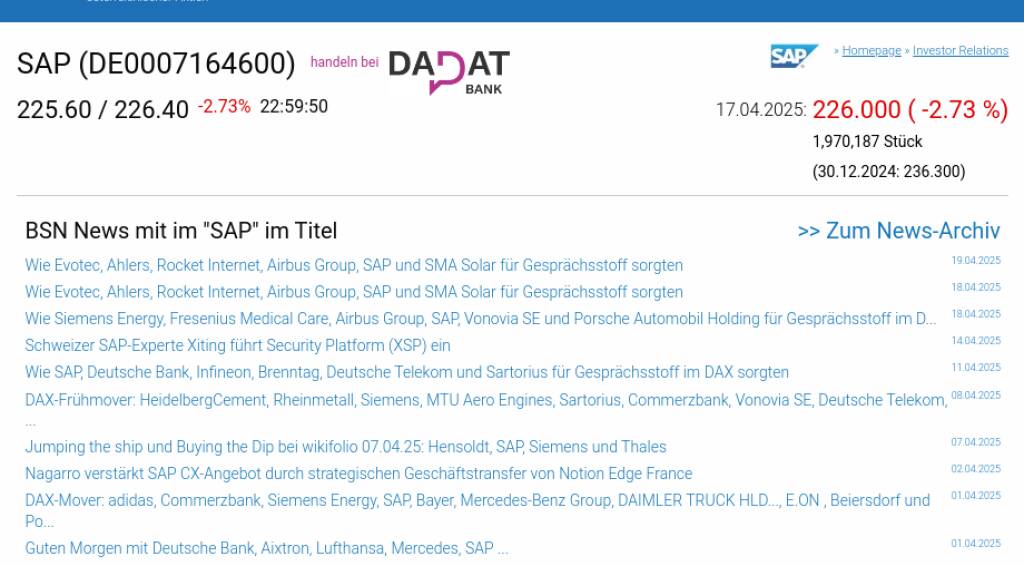
Task: Open 'Guten Morgen mit Deutsche Bank' article
Action: pyautogui.click(x=266, y=548)
